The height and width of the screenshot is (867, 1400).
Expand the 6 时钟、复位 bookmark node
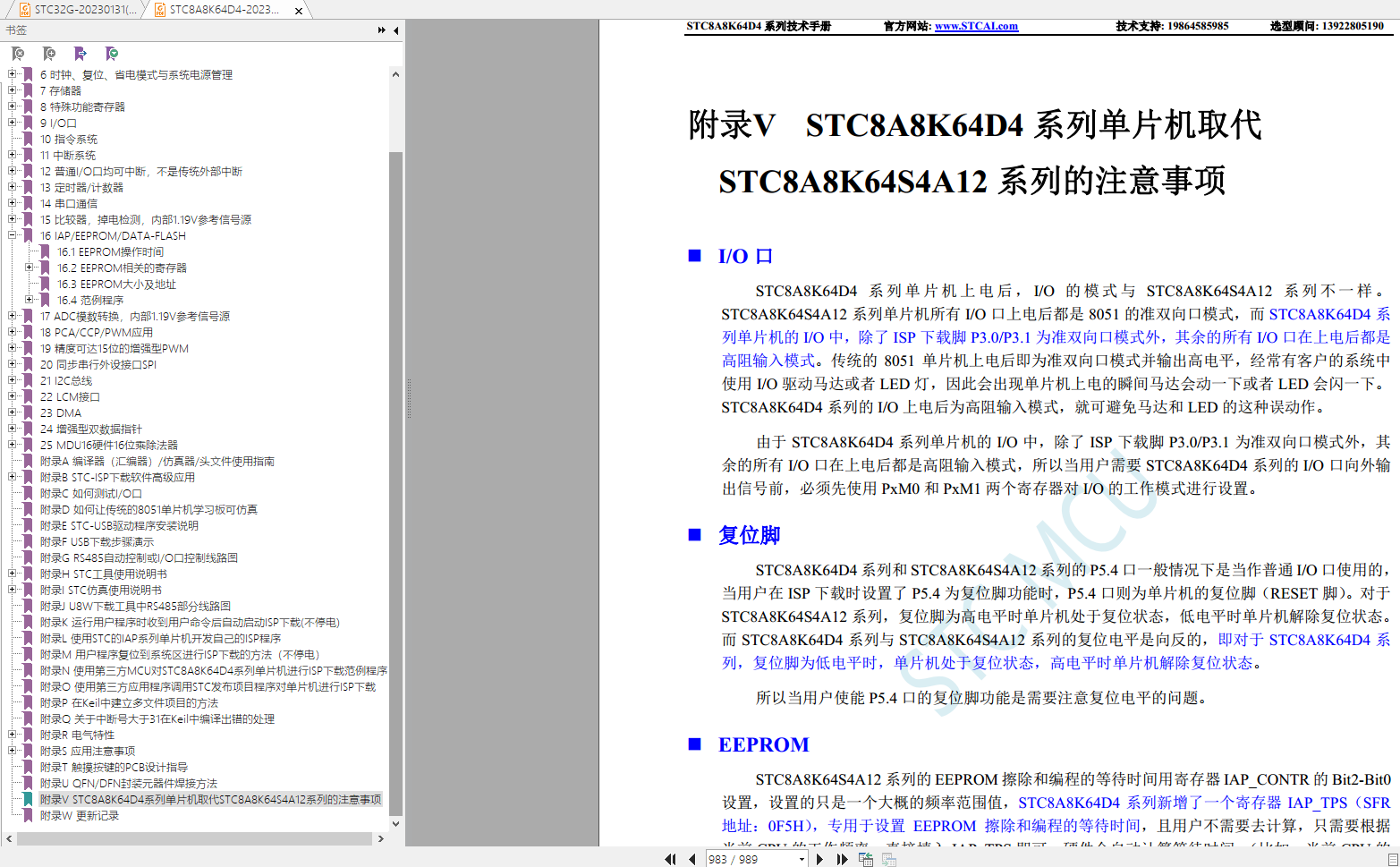click(x=13, y=74)
